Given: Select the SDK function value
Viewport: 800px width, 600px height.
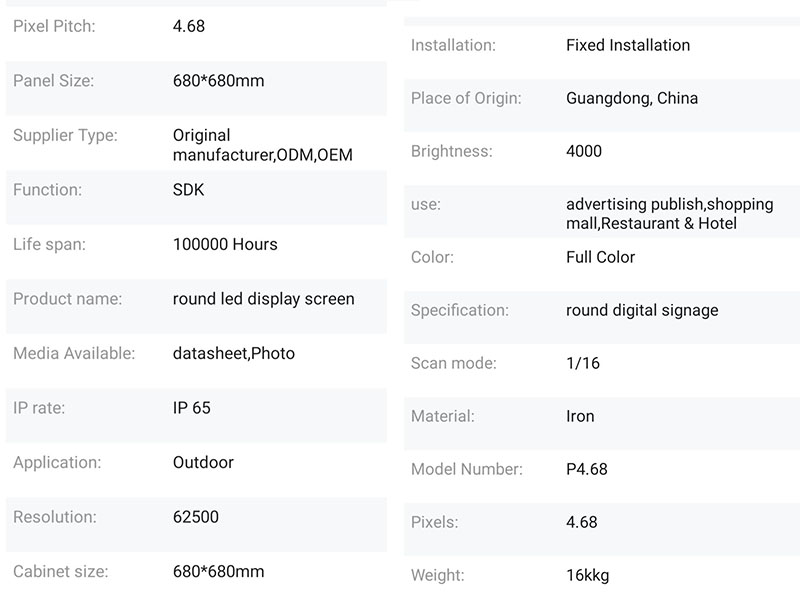Looking at the screenshot, I should point(188,190).
